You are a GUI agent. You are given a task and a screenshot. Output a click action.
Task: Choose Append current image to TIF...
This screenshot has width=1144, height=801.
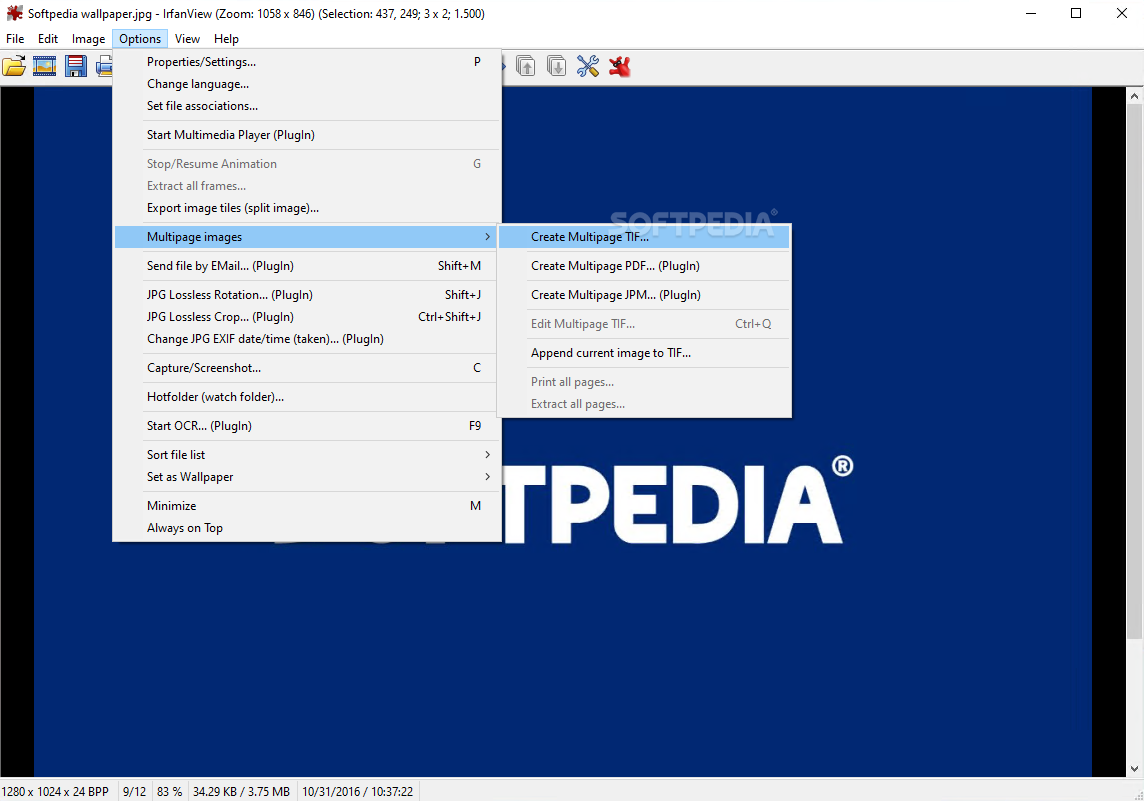(644, 353)
